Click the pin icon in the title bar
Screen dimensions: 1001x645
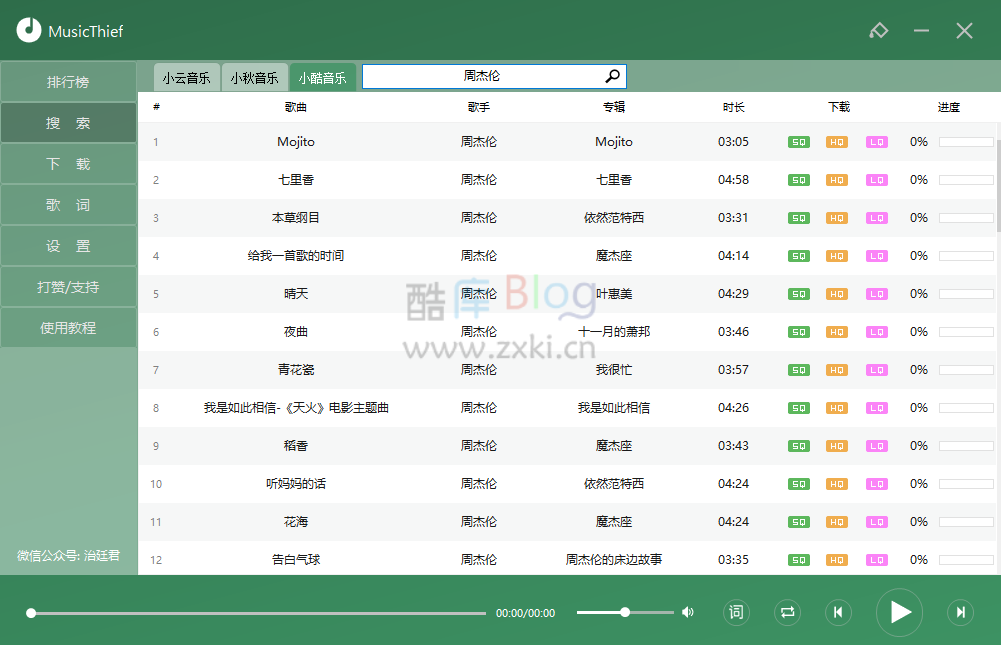pos(878,30)
